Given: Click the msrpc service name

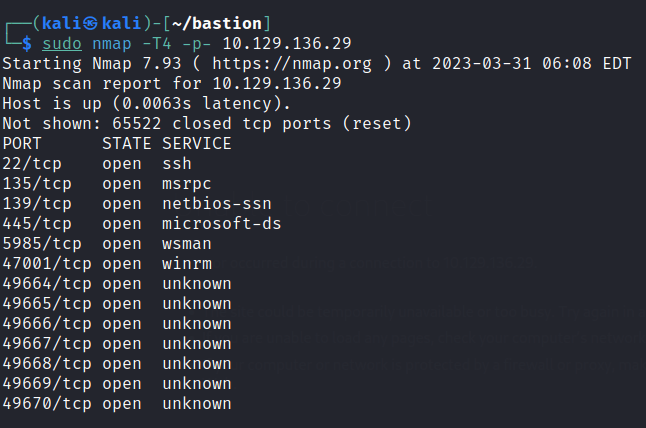Looking at the screenshot, I should (186, 183).
